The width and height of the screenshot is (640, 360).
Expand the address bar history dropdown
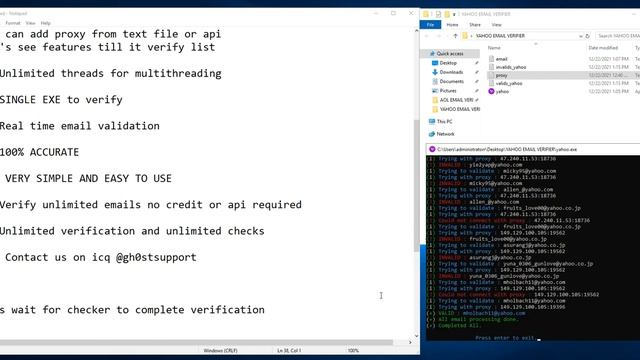pos(580,36)
